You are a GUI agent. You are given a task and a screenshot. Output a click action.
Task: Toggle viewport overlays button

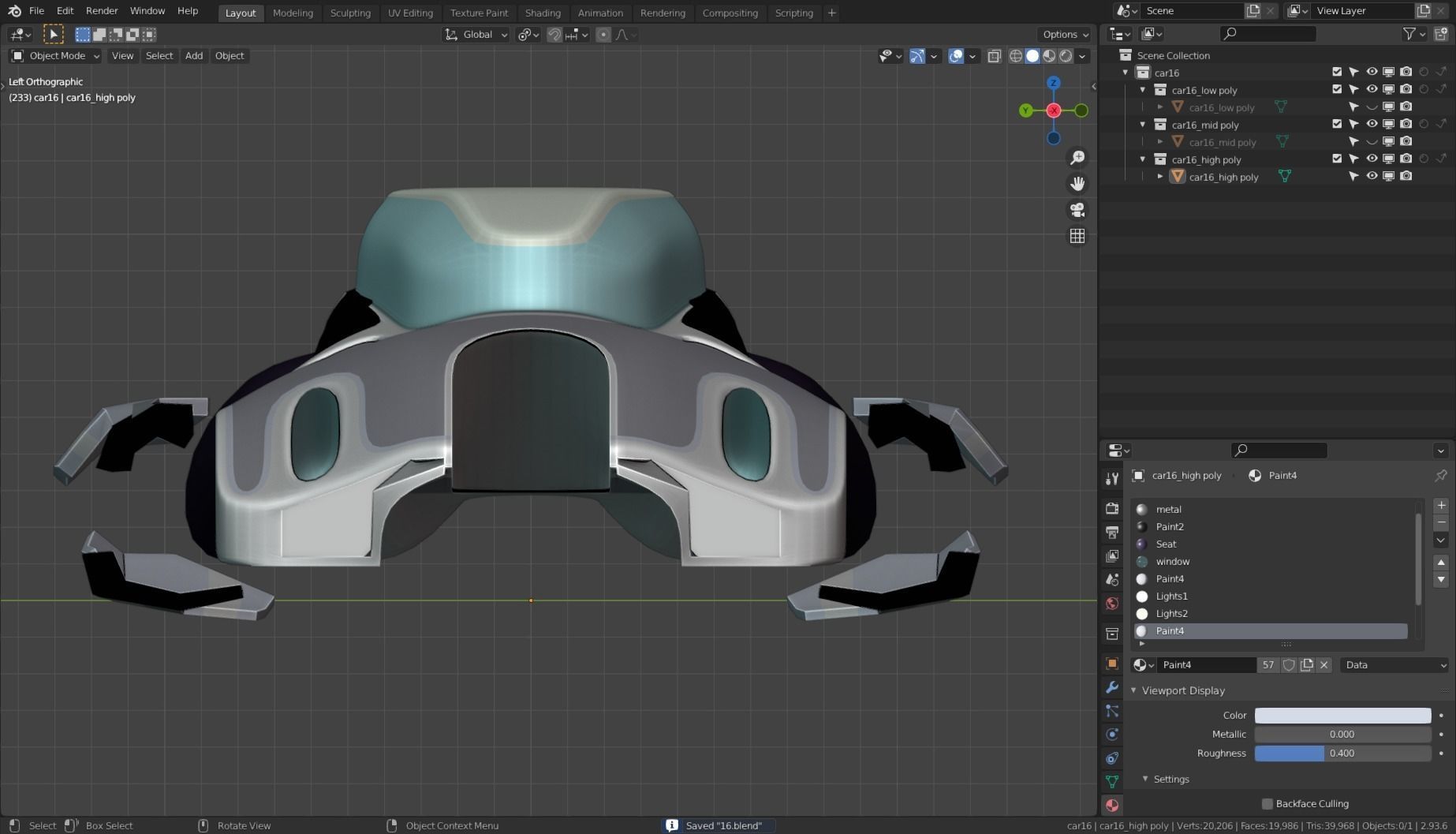[x=956, y=56]
